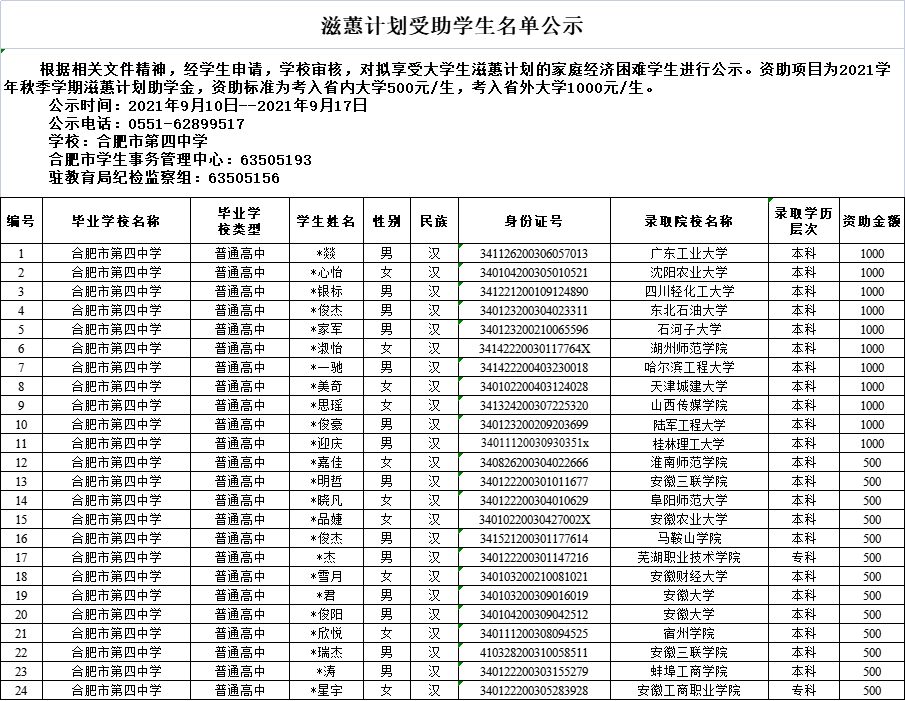Click the 录取院校名称 header cell
This screenshot has height=701, width=905.
[x=688, y=221]
